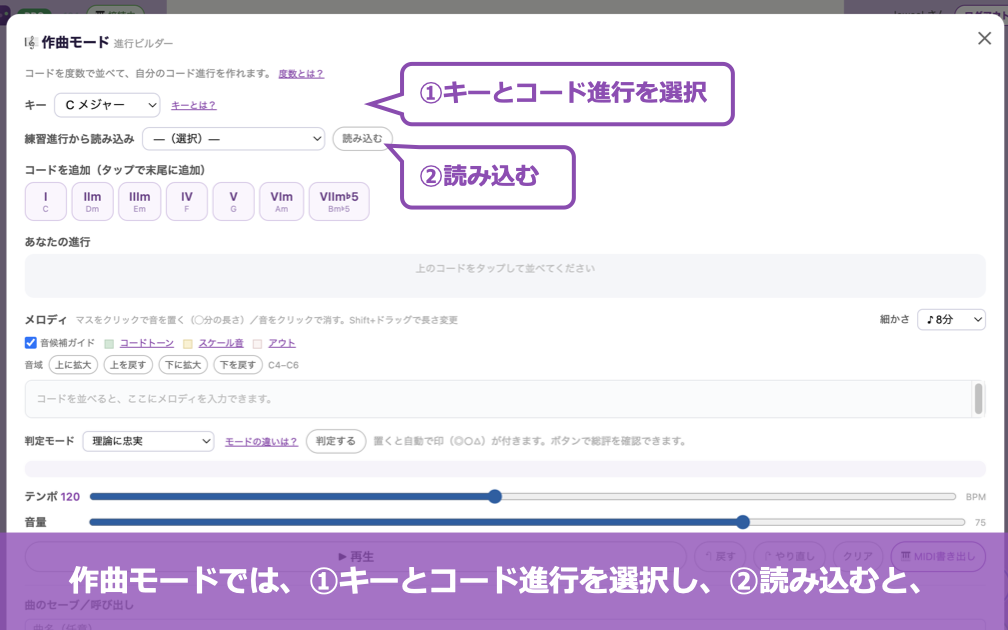1008x630 pixels.
Task: Click the green コードトーン color swatch
Action: 109,344
